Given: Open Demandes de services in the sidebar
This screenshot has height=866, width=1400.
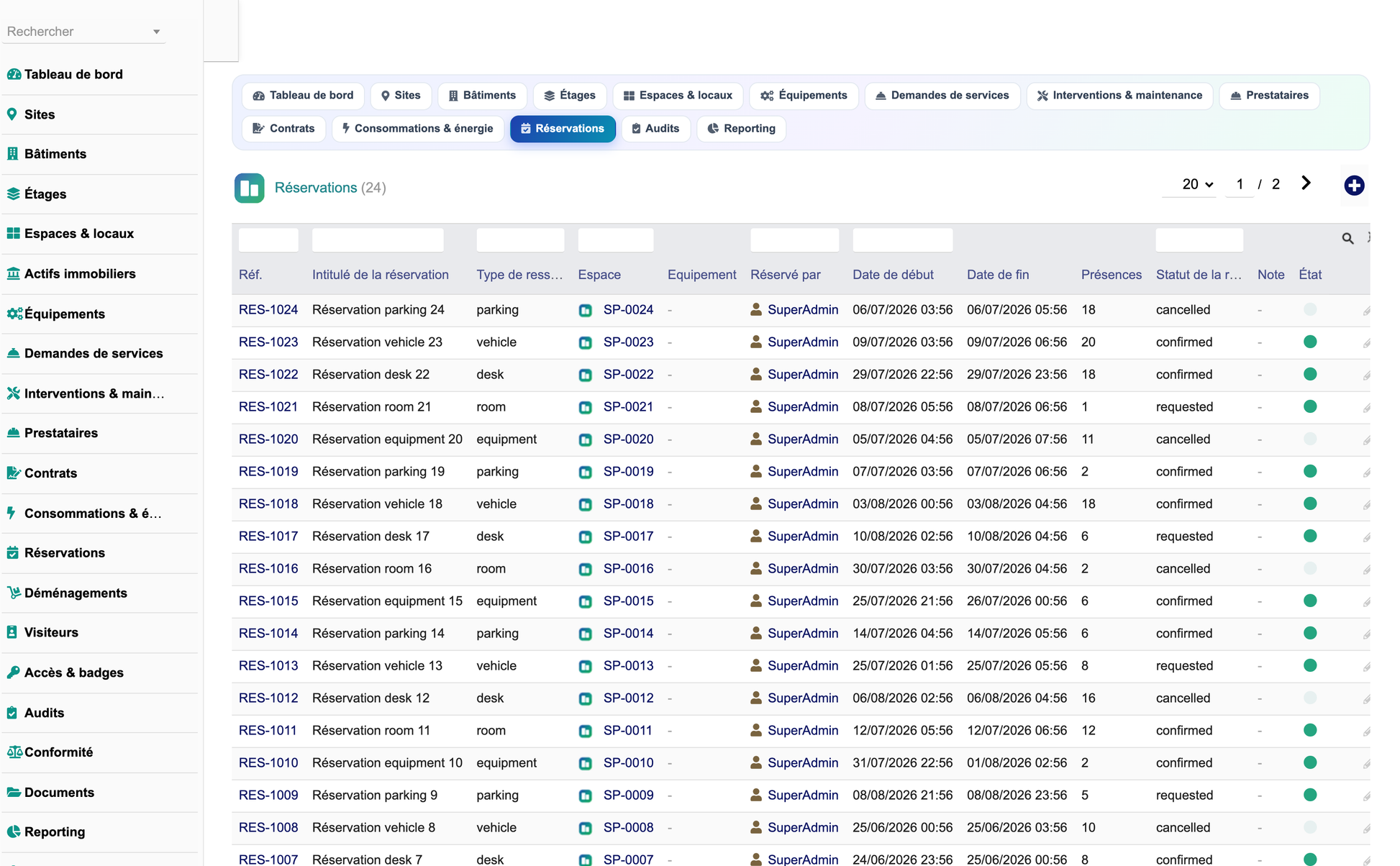Looking at the screenshot, I should pos(85,353).
